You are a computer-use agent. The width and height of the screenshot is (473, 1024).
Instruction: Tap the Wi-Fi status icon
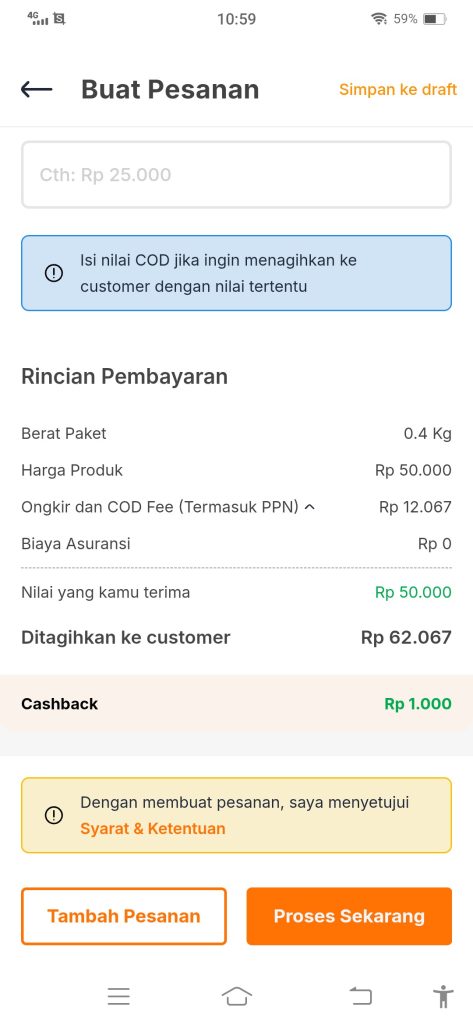click(x=380, y=19)
